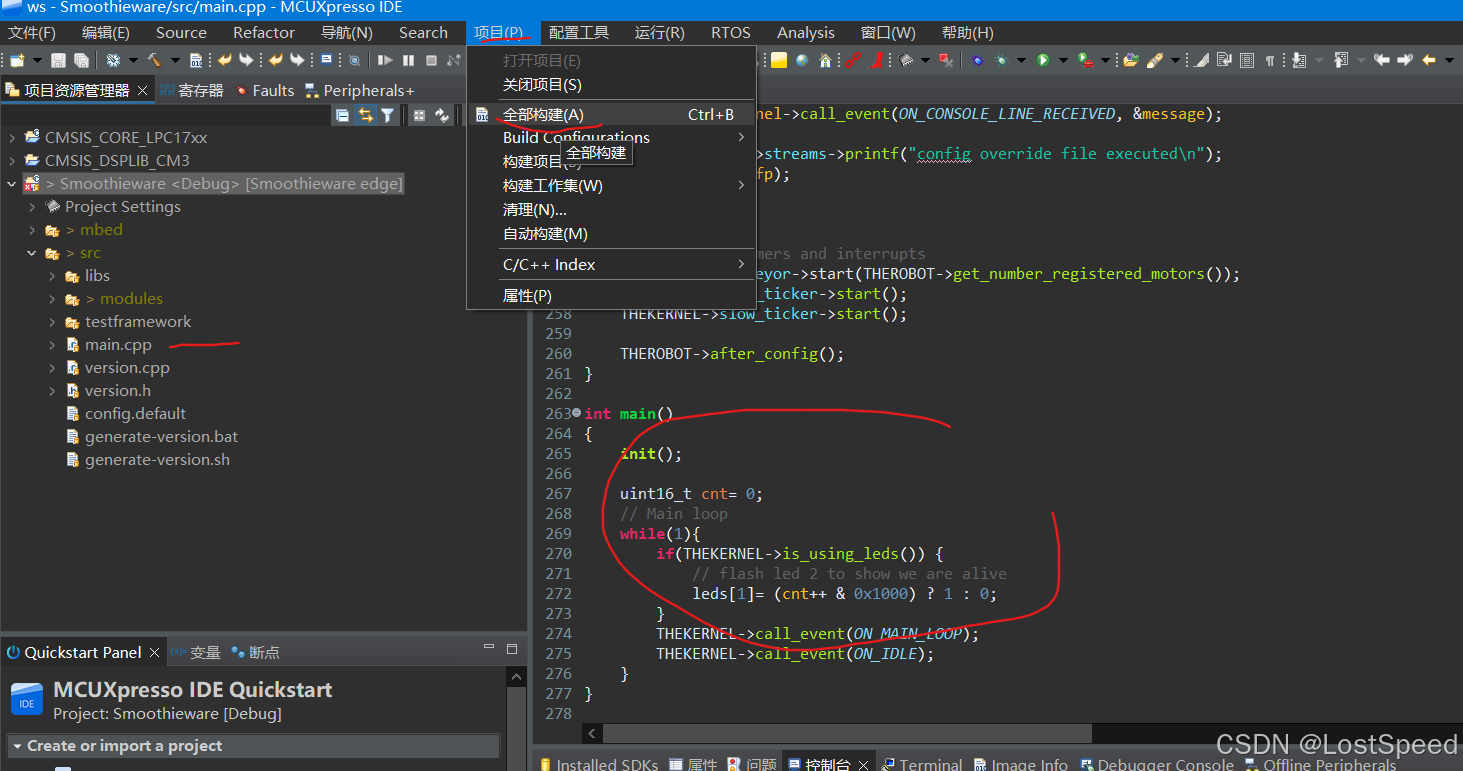Switch to the Faults tab
This screenshot has height=771, width=1463.
[264, 90]
